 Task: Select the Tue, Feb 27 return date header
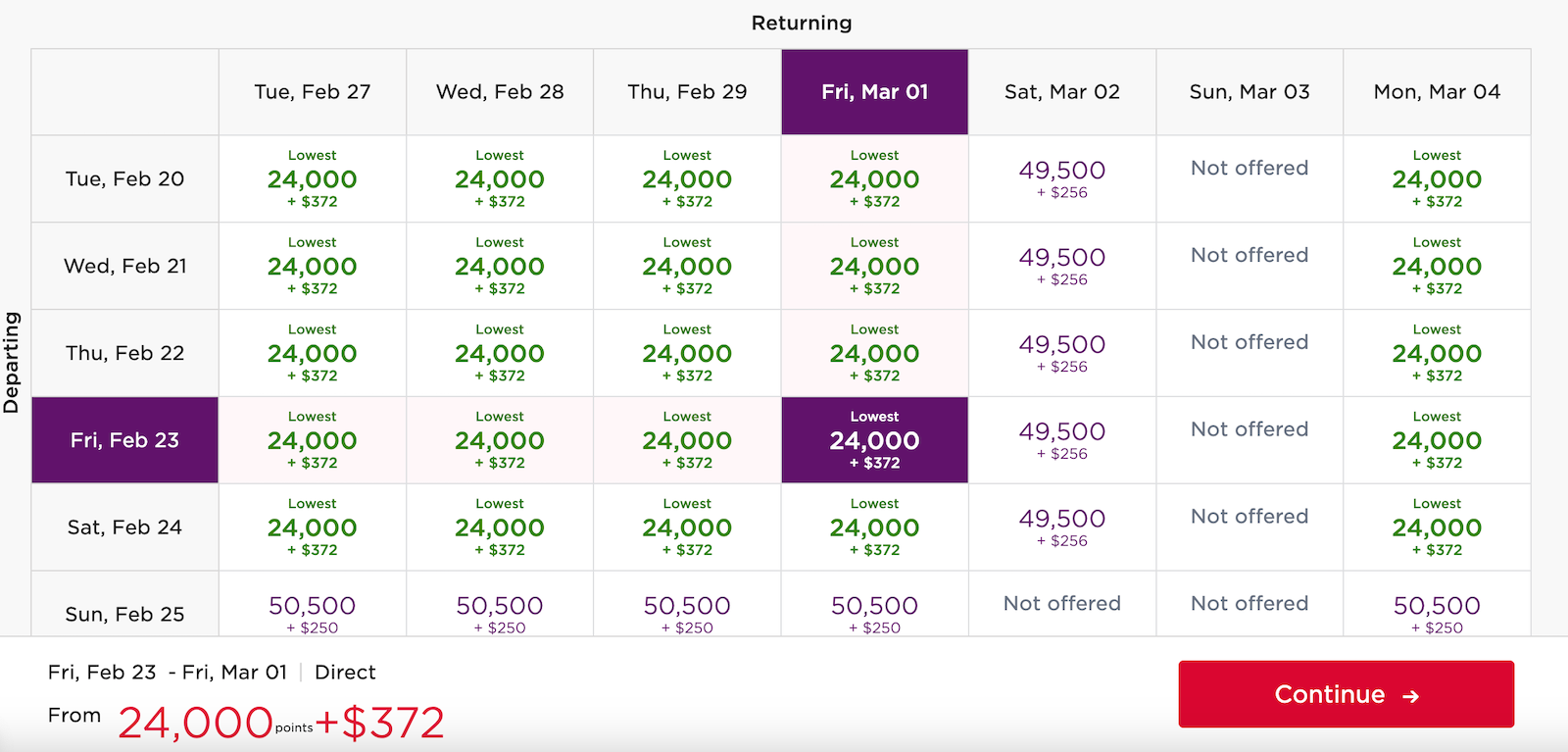tap(312, 91)
